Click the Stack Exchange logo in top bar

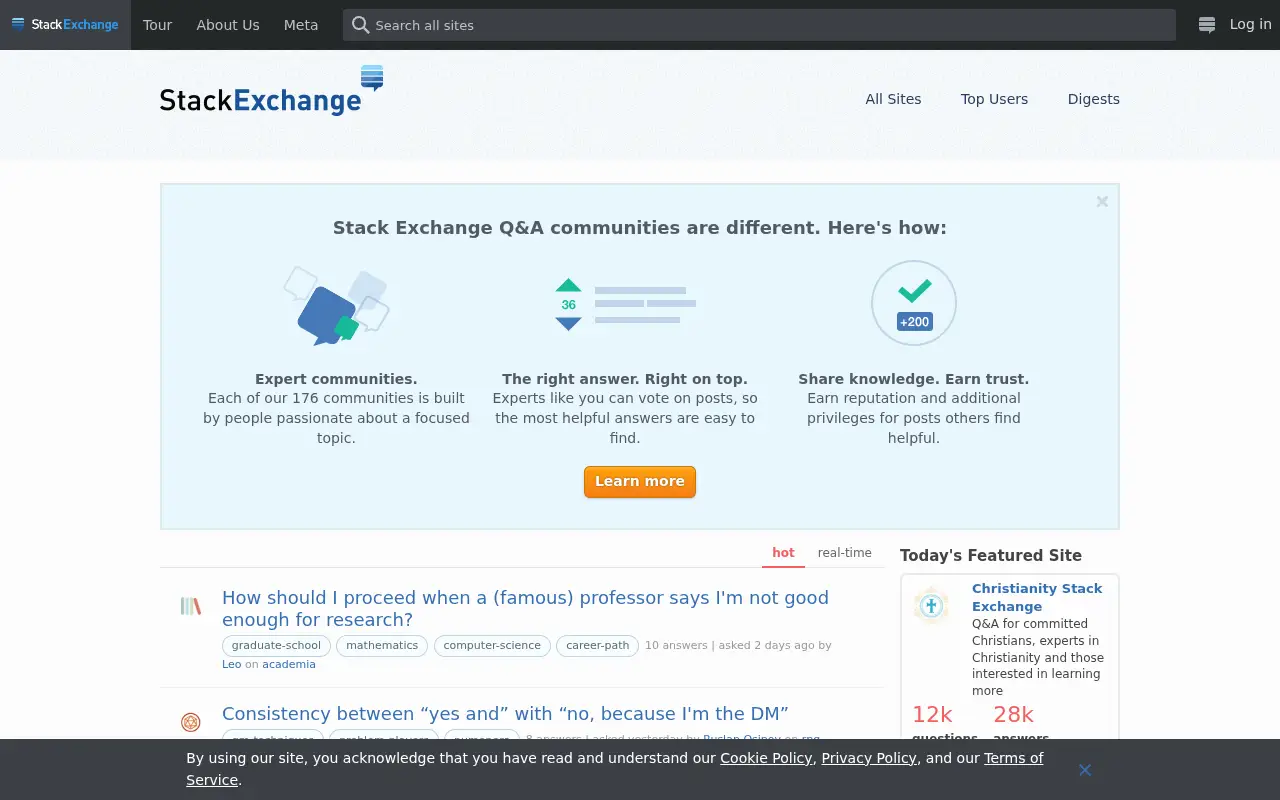tap(65, 25)
